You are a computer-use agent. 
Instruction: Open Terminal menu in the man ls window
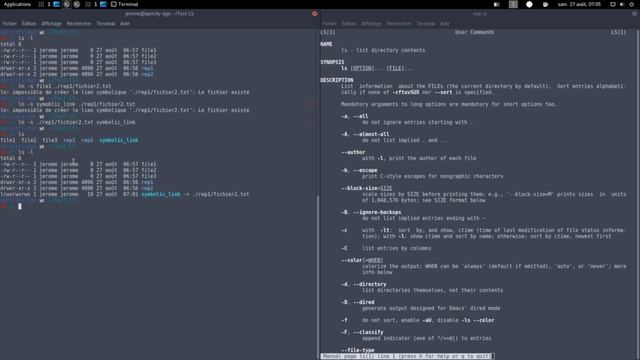pos(426,24)
